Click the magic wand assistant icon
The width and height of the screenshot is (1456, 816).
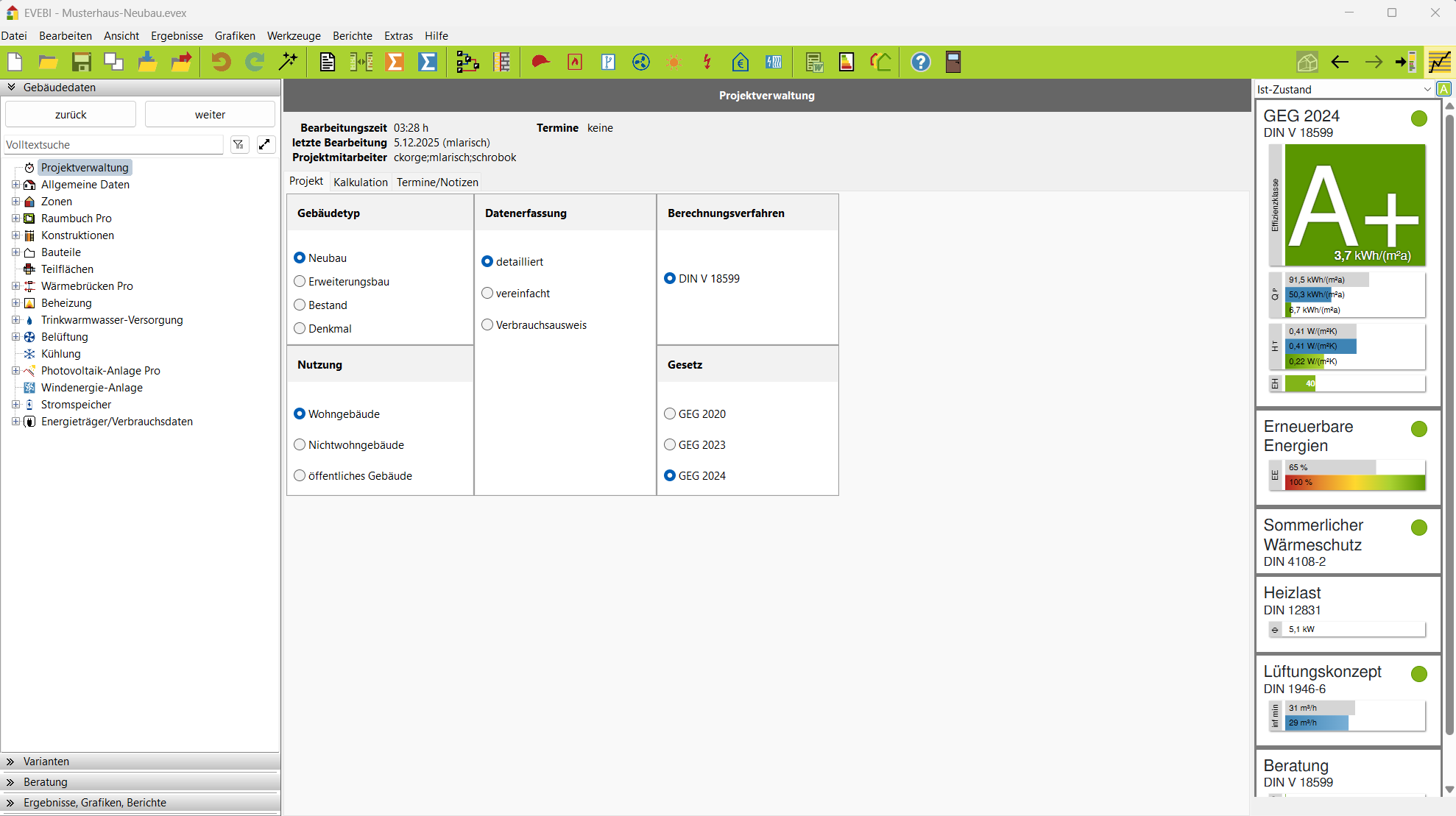point(288,63)
